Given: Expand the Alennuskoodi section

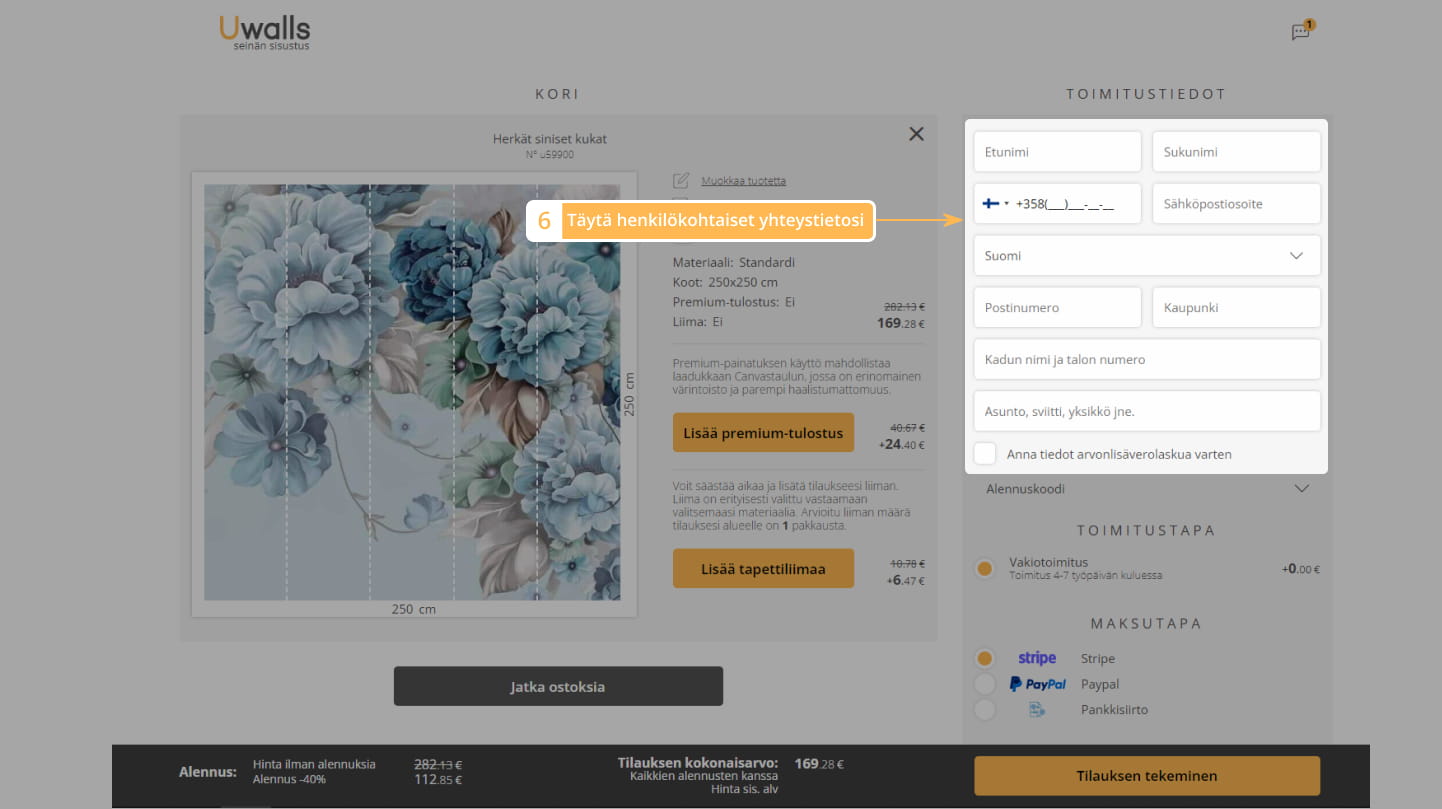Looking at the screenshot, I should point(1146,489).
